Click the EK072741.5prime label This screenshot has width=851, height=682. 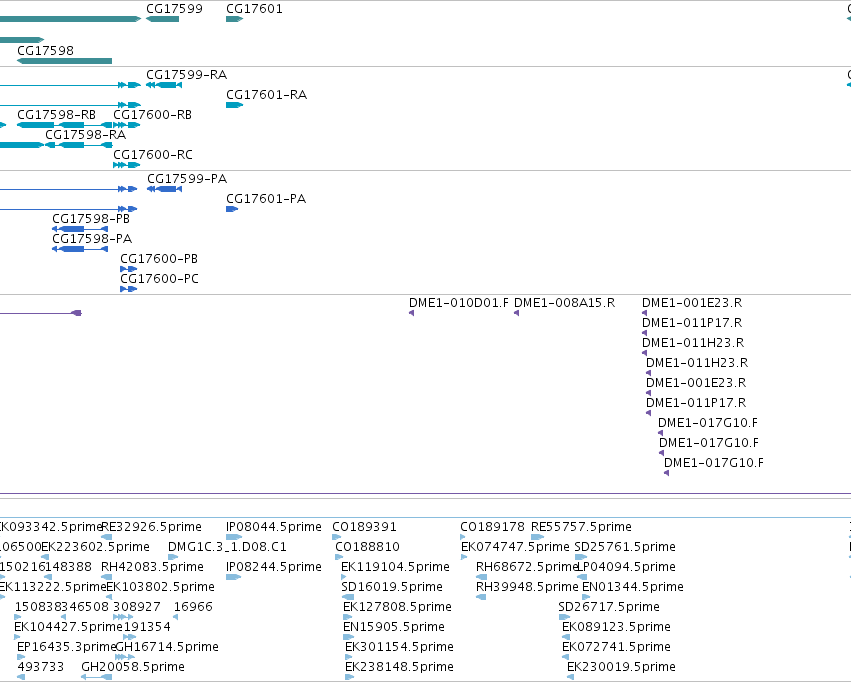click(617, 647)
